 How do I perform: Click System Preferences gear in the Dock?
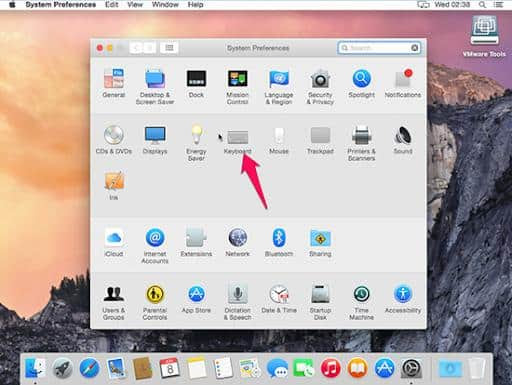point(411,368)
